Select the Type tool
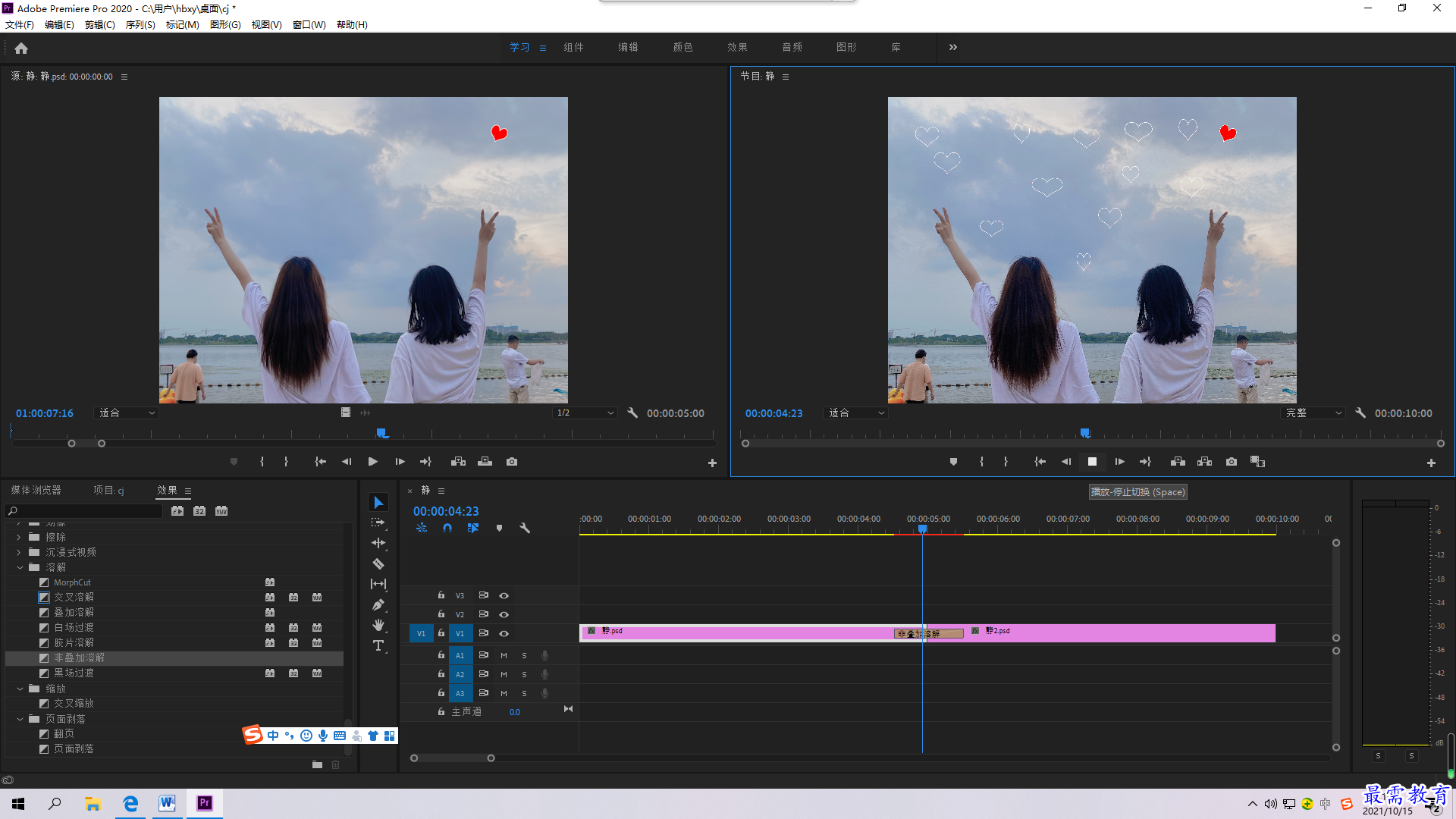Viewport: 1456px width, 819px height. tap(378, 645)
